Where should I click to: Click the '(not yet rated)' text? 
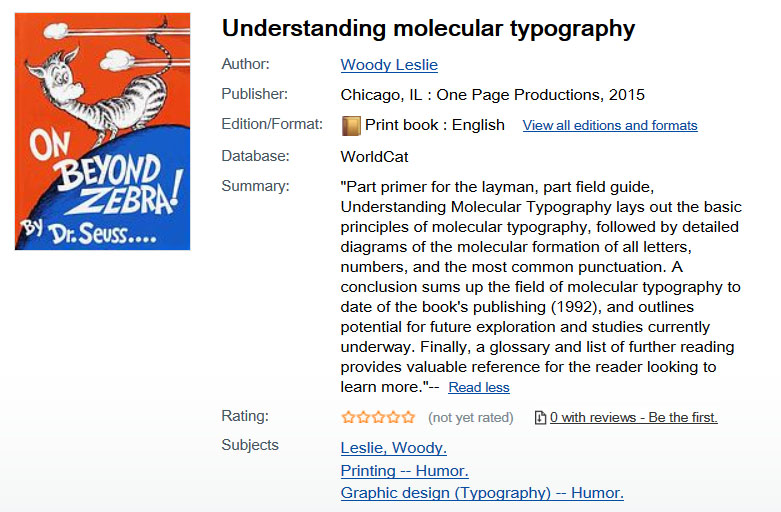coord(470,417)
